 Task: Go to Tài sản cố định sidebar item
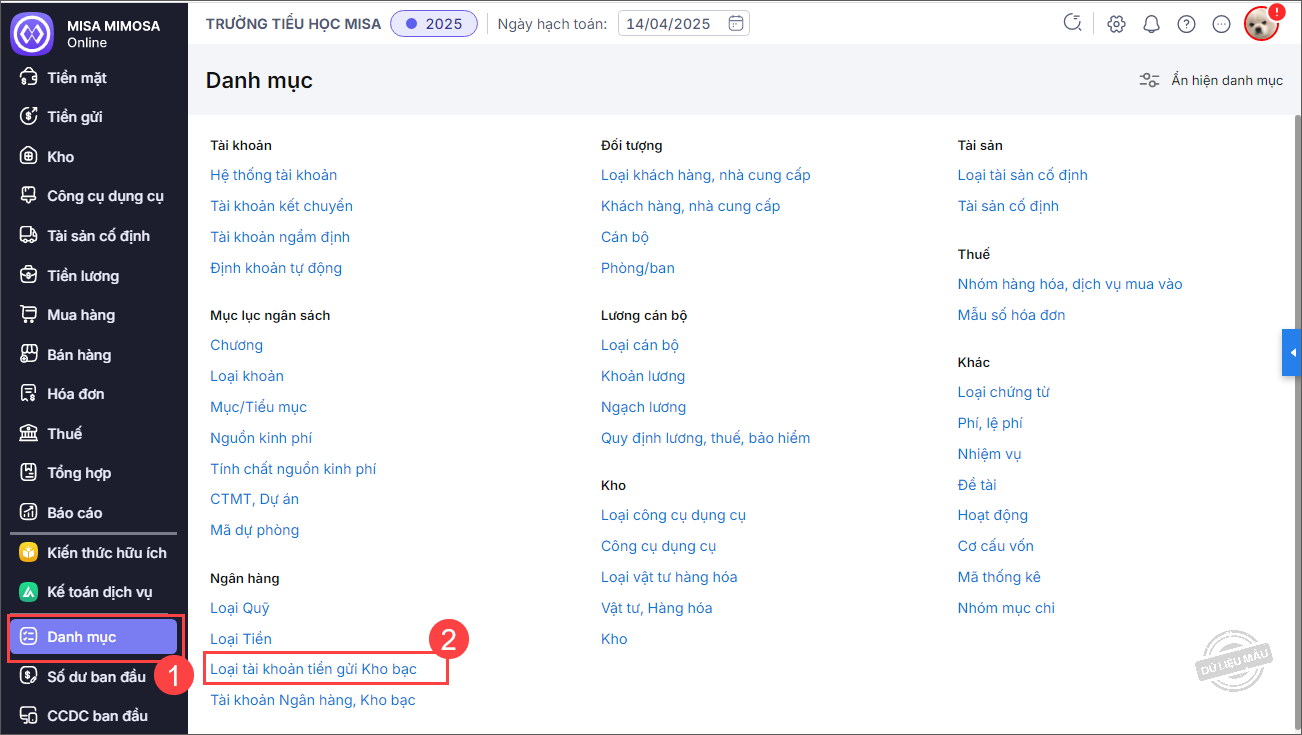98,236
